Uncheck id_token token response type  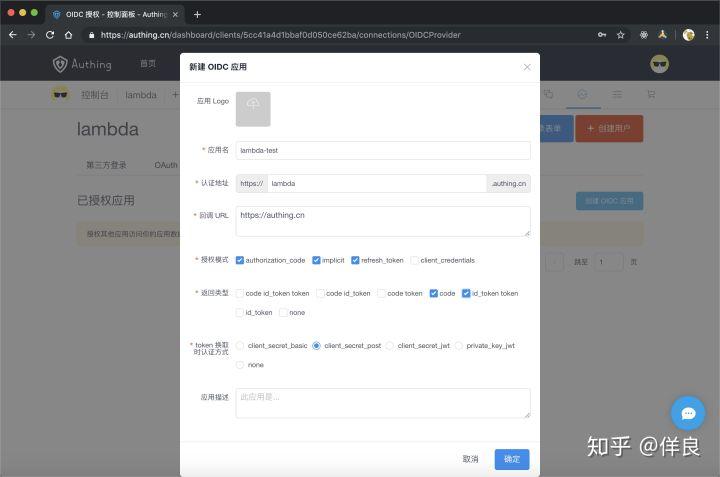[x=466, y=293]
